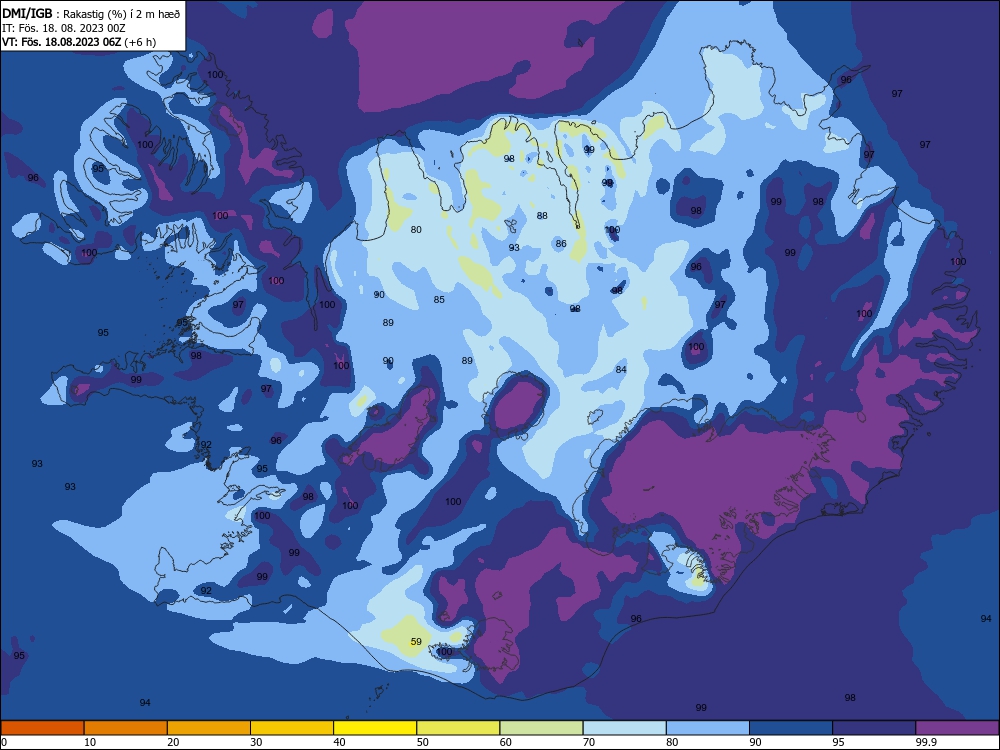Click the legend scale label '50'
This screenshot has height=750, width=1000.
423,742
